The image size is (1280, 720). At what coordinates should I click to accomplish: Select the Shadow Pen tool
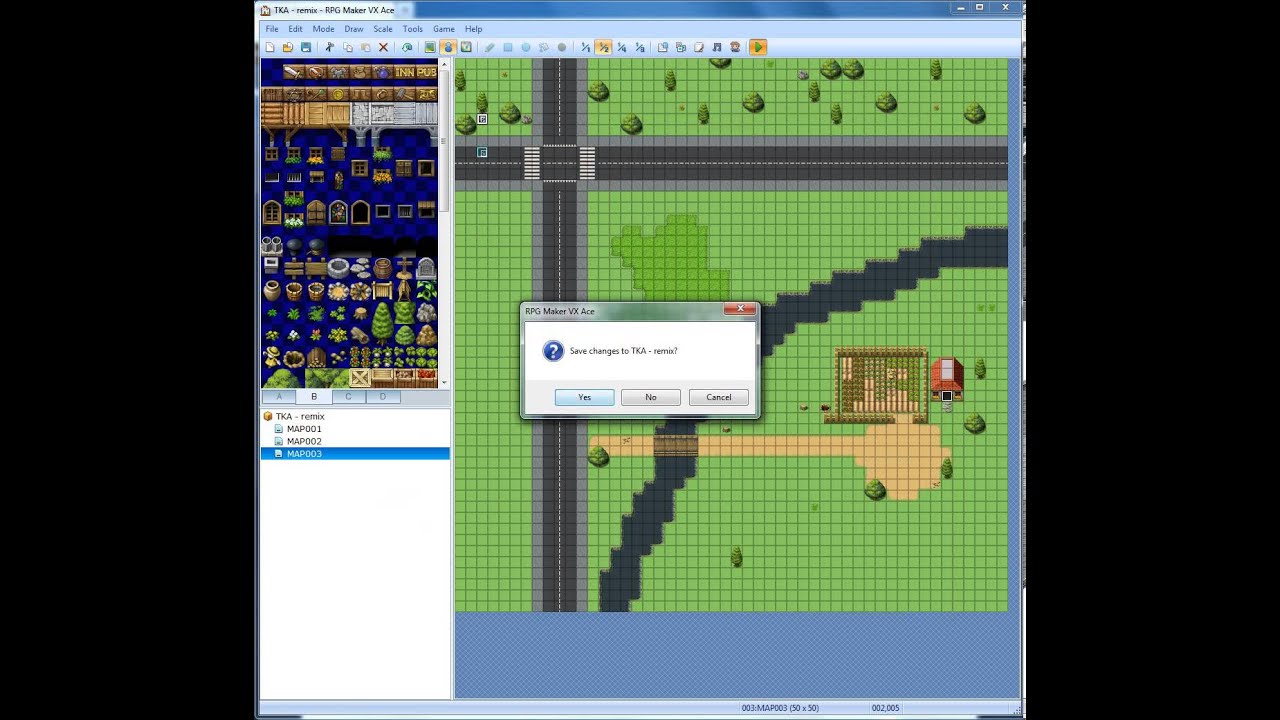pyautogui.click(x=561, y=47)
